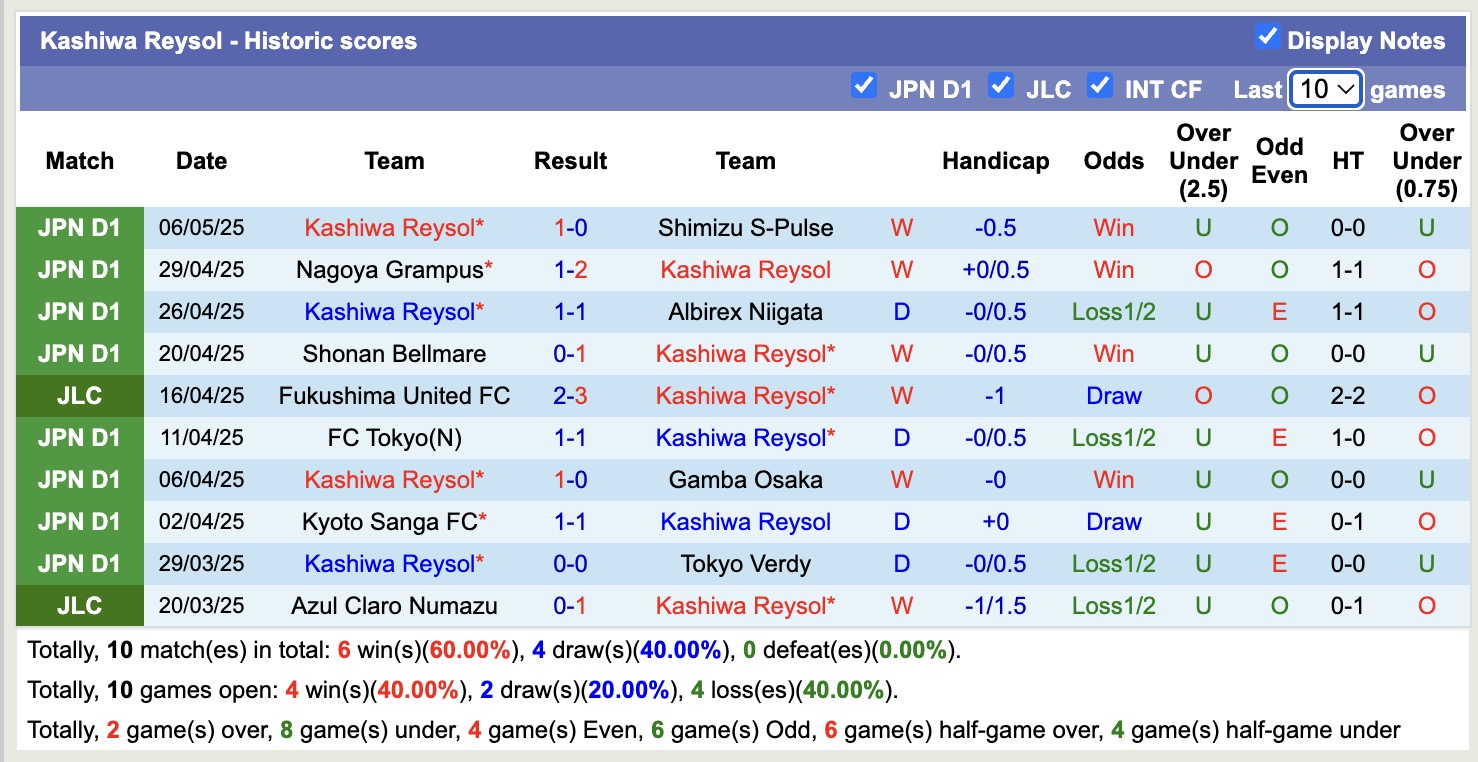Click the Nagoya Grampus team link
This screenshot has width=1478, height=762.
click(x=389, y=270)
